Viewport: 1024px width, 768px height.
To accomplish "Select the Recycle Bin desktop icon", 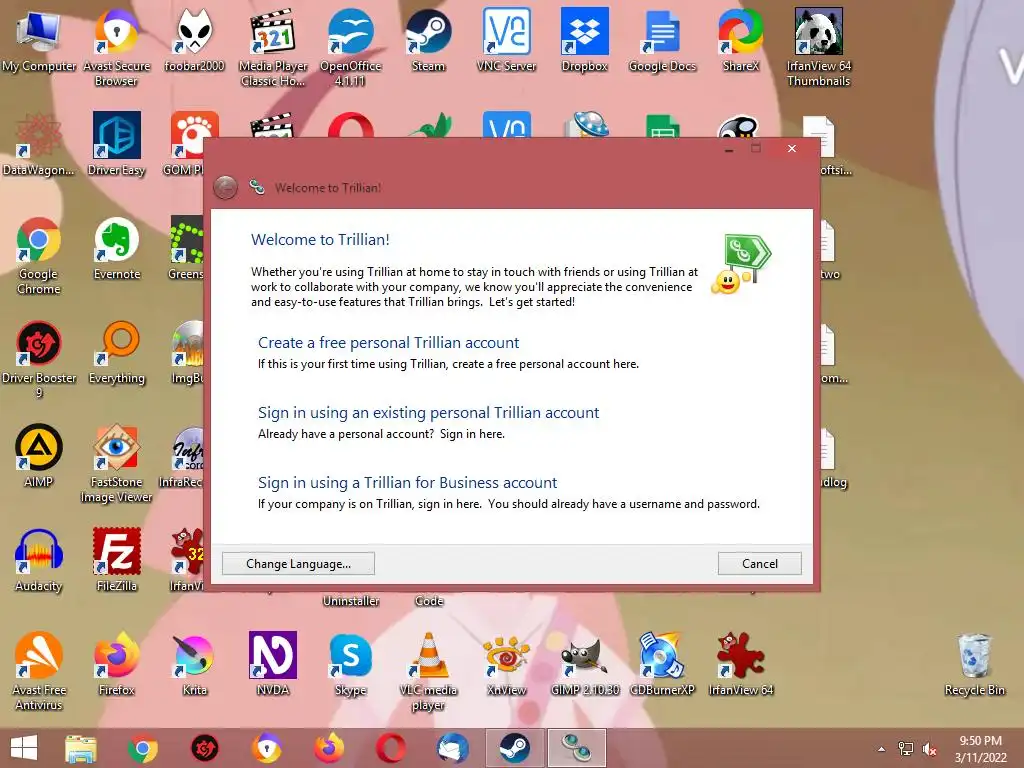I will [974, 664].
